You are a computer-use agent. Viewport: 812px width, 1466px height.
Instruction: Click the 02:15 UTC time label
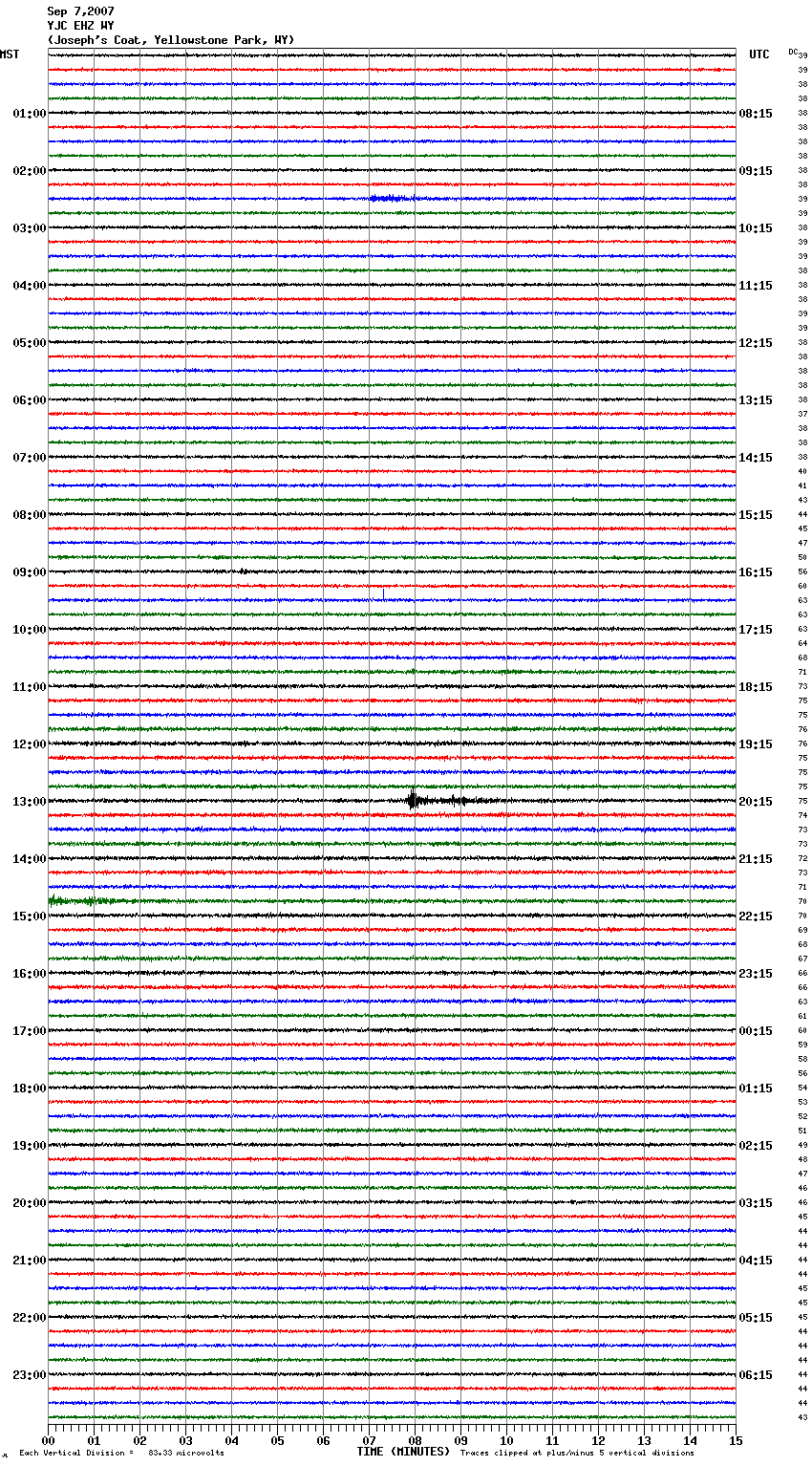pos(756,1146)
